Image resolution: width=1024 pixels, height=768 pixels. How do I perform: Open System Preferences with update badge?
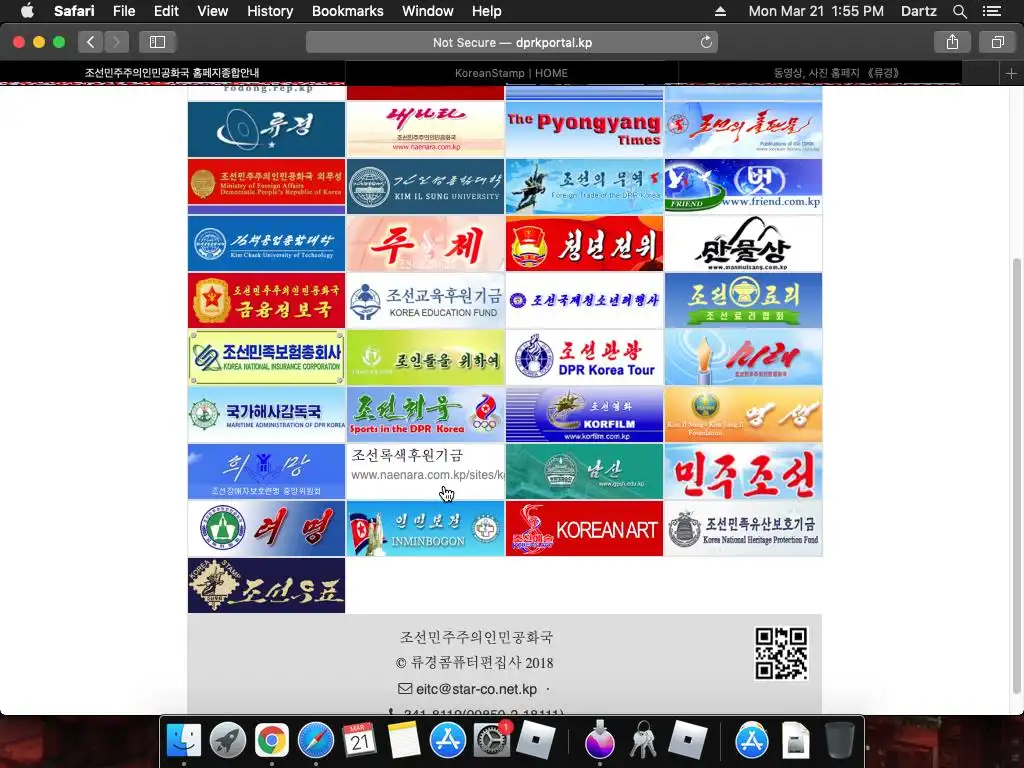[x=492, y=741]
